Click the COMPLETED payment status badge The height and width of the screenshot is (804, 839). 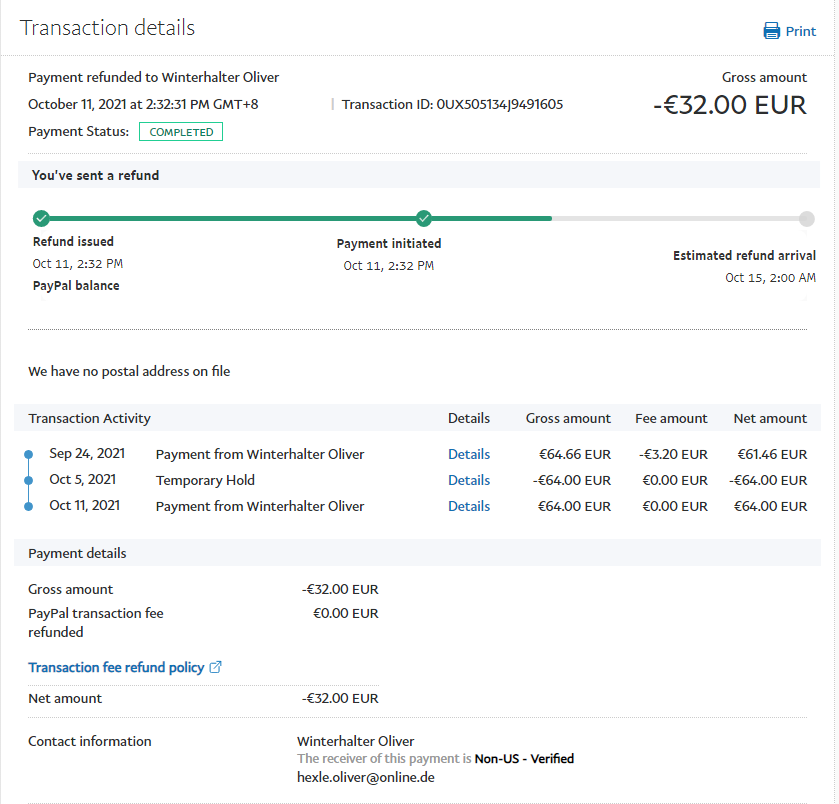(181, 132)
